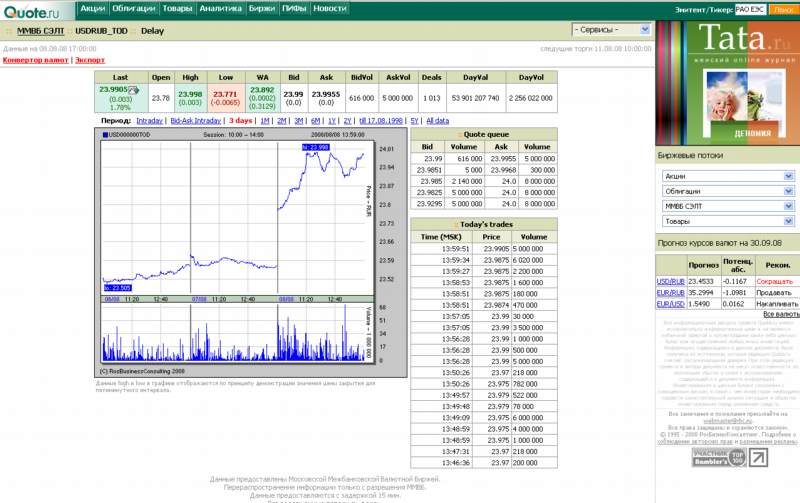This screenshot has height=503, width=800.
Task: Click the arrow counter icon next to the Rambler badge
Action: pyautogui.click(x=758, y=457)
